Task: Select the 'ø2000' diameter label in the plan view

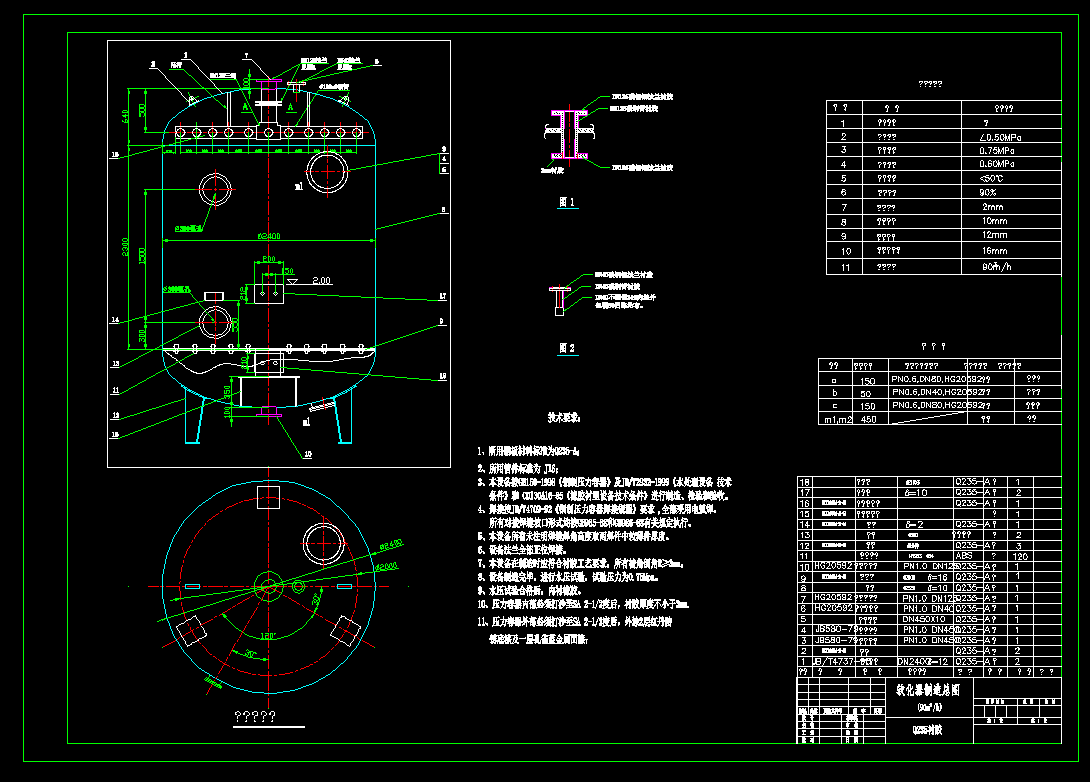Action: pos(387,567)
